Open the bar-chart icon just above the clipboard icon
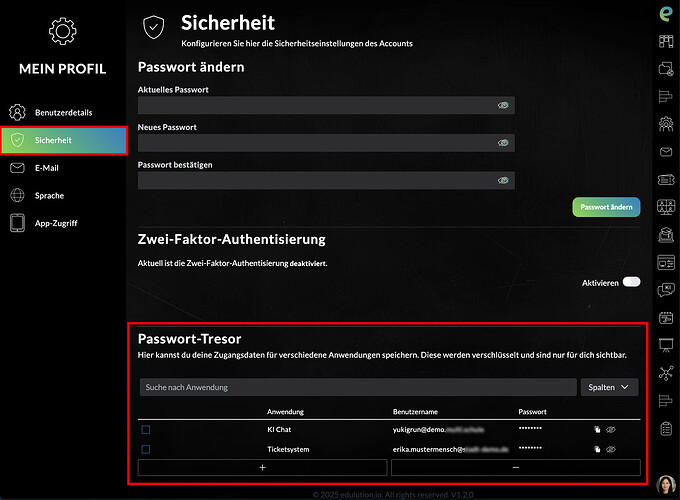Screen dimensions: 680x500 coord(665,400)
